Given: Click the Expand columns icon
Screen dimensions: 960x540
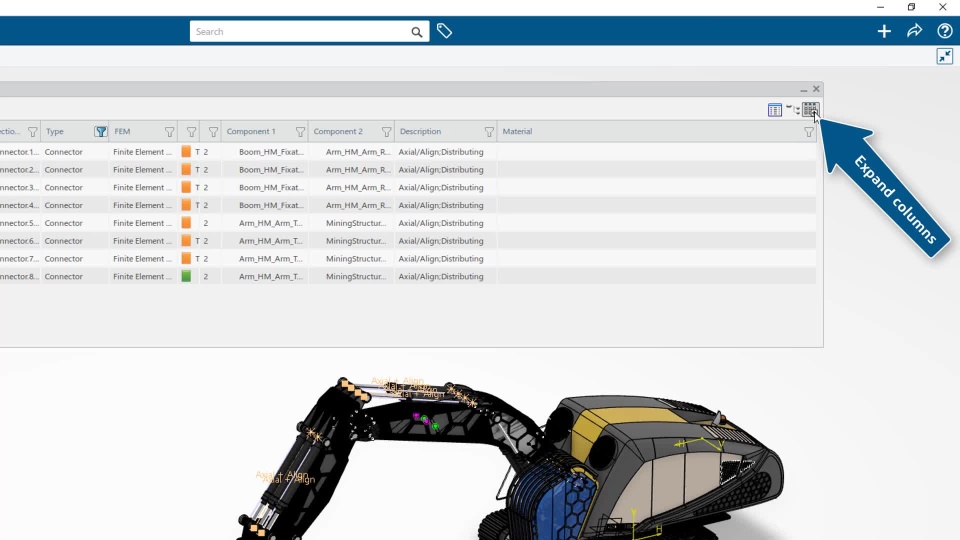Looking at the screenshot, I should (x=810, y=110).
